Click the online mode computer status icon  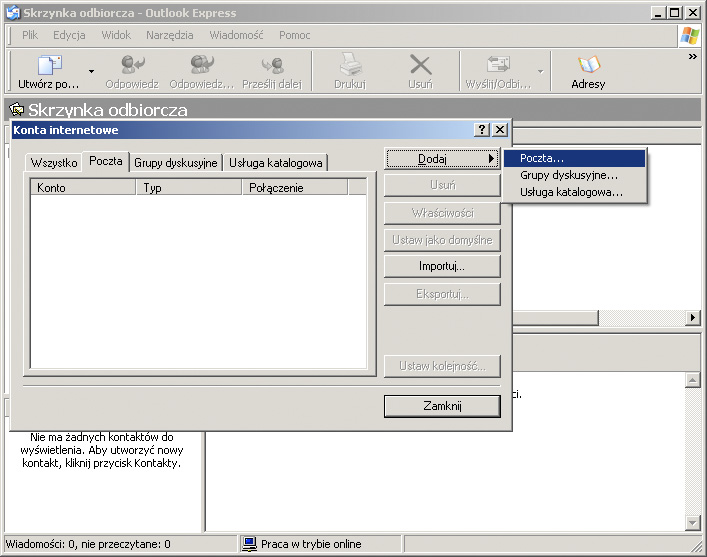(x=249, y=544)
